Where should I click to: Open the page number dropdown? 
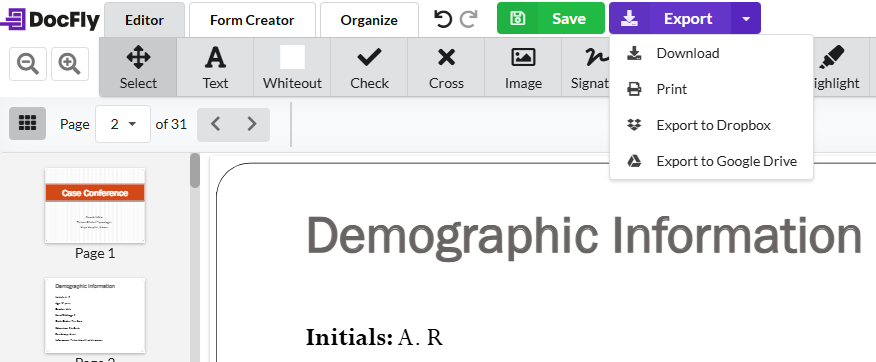tap(123, 124)
